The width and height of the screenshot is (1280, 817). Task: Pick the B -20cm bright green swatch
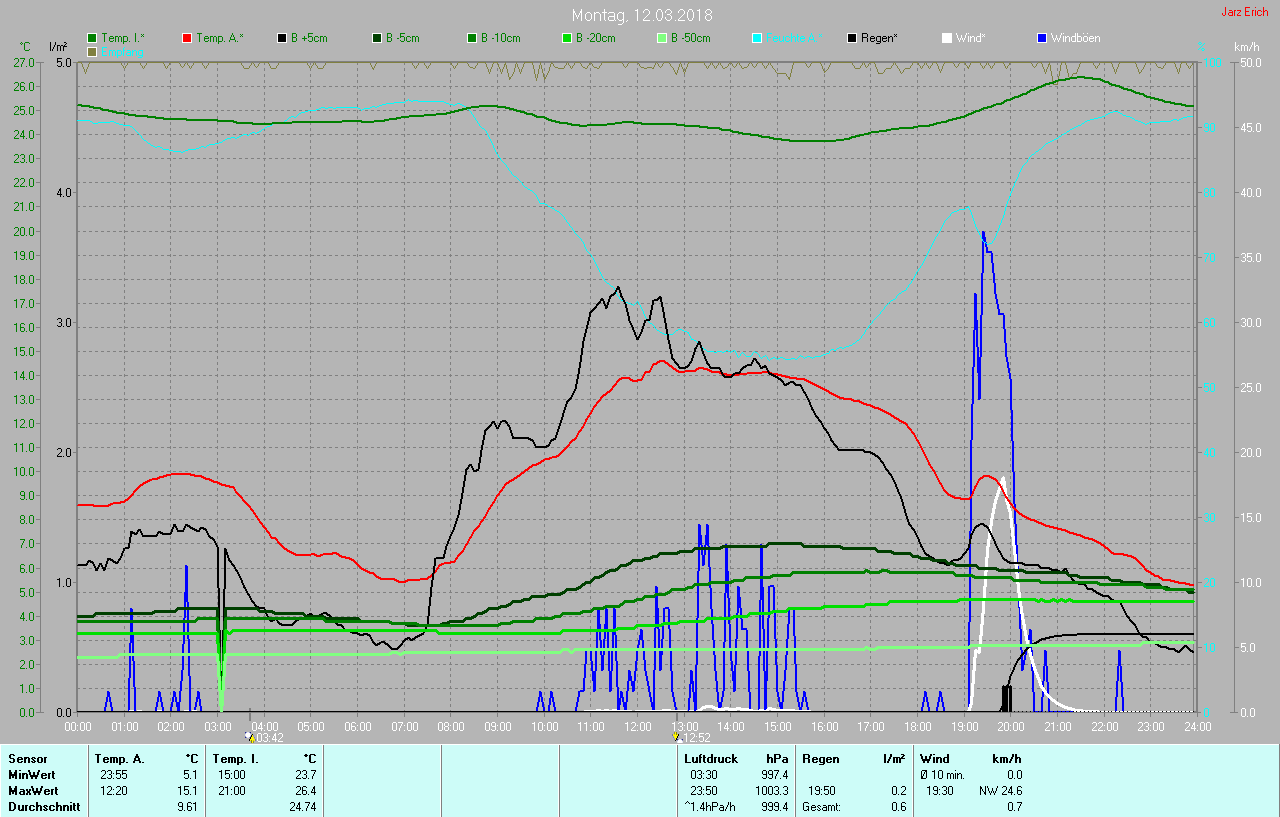[x=567, y=38]
